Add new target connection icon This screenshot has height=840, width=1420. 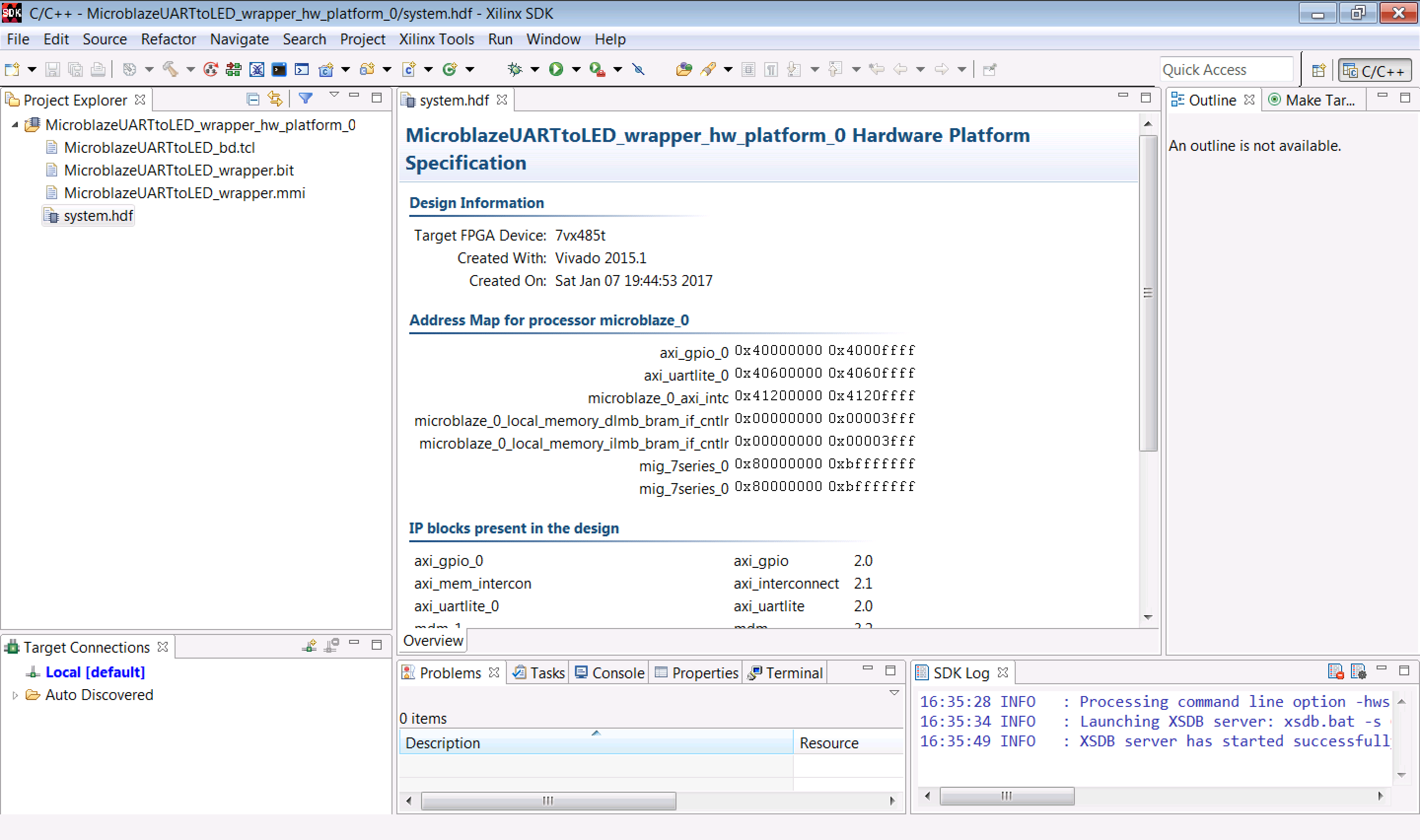309,646
